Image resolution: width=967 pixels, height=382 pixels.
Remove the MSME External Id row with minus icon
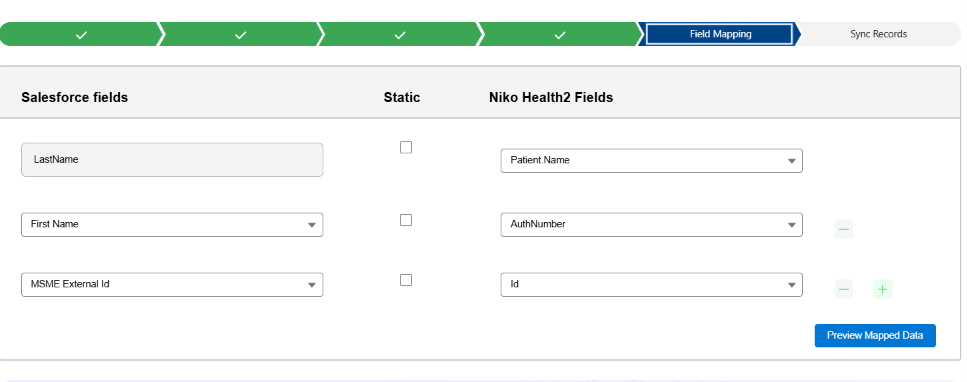tap(844, 289)
